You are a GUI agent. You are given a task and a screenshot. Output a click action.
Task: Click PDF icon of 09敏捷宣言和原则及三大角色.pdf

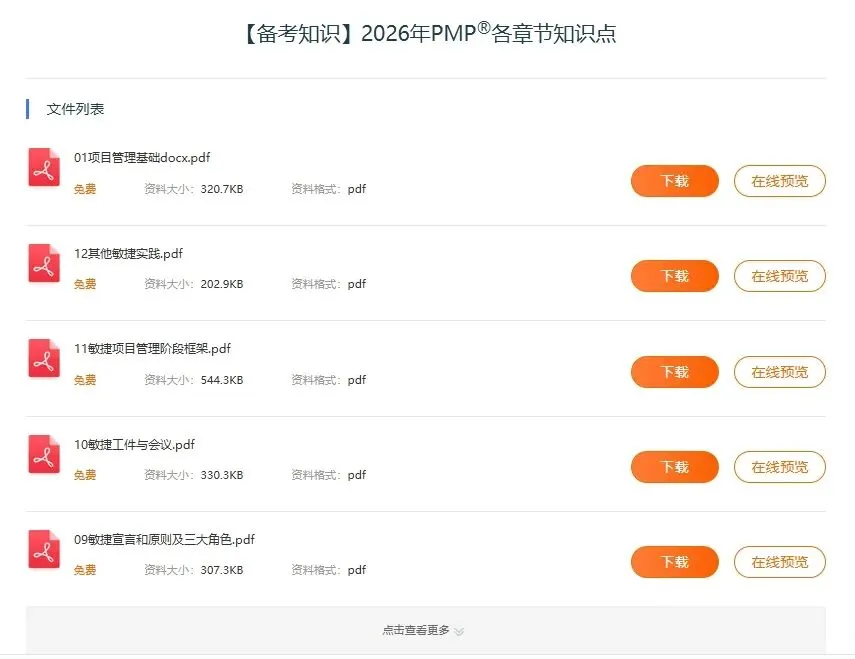(x=44, y=549)
